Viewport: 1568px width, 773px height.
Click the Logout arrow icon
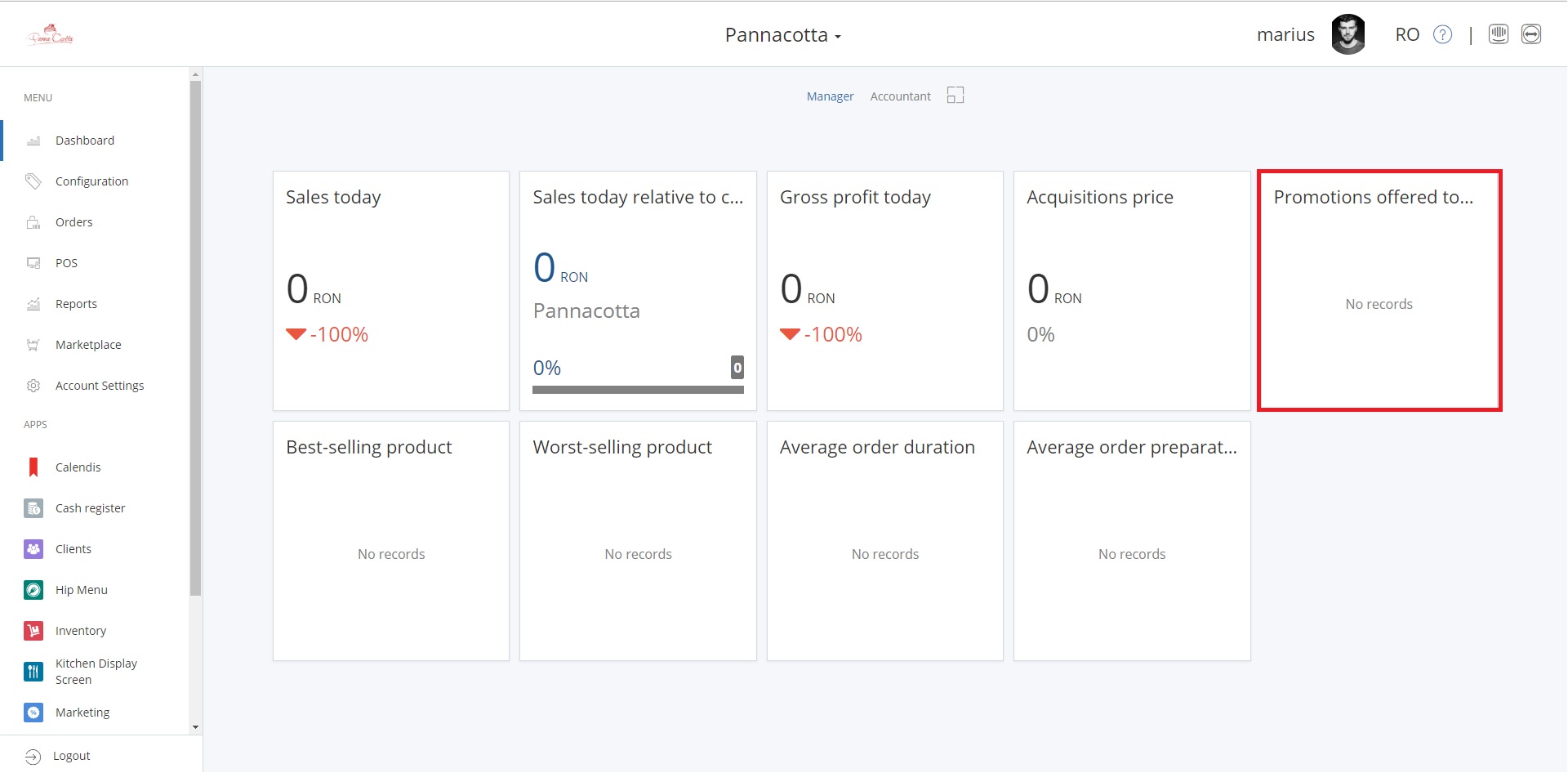click(x=33, y=757)
